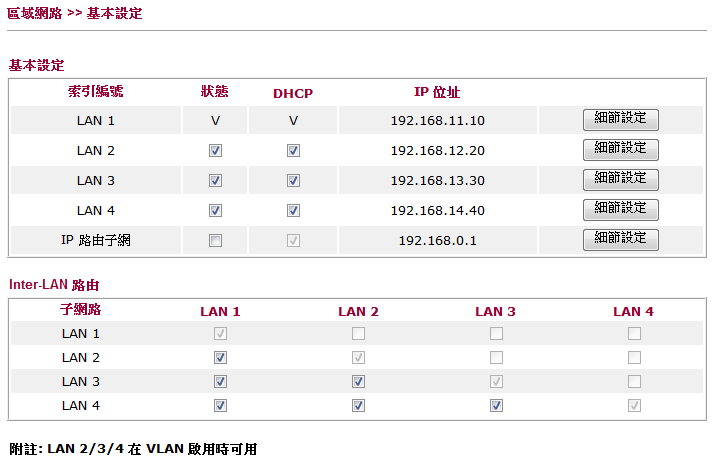727x459 pixels.
Task: Toggle Inter-LAN routing LAN 4 to LAN 3
Action: [496, 405]
